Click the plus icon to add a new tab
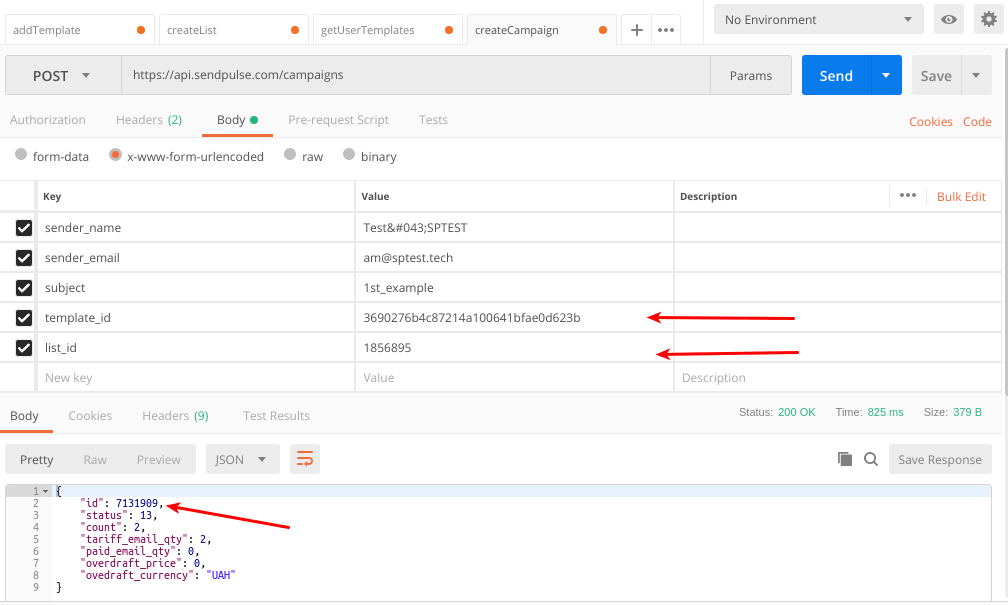The height and width of the screenshot is (605, 1008). click(x=636, y=30)
